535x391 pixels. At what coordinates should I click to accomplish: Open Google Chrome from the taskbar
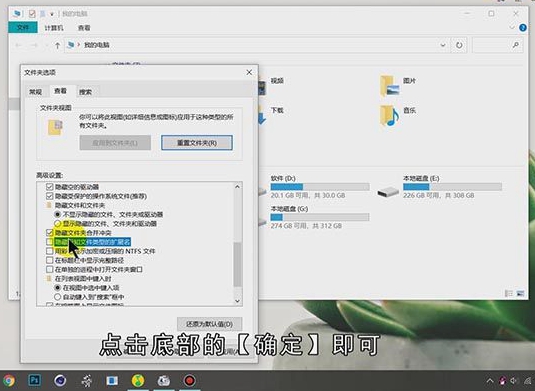point(9,380)
